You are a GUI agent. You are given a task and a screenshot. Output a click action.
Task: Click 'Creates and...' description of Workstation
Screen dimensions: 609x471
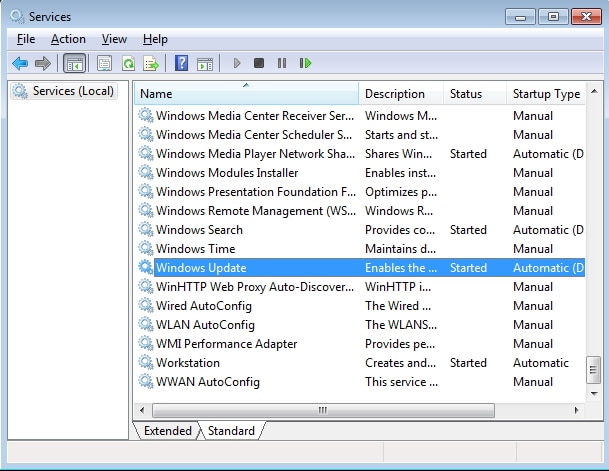[x=400, y=363]
